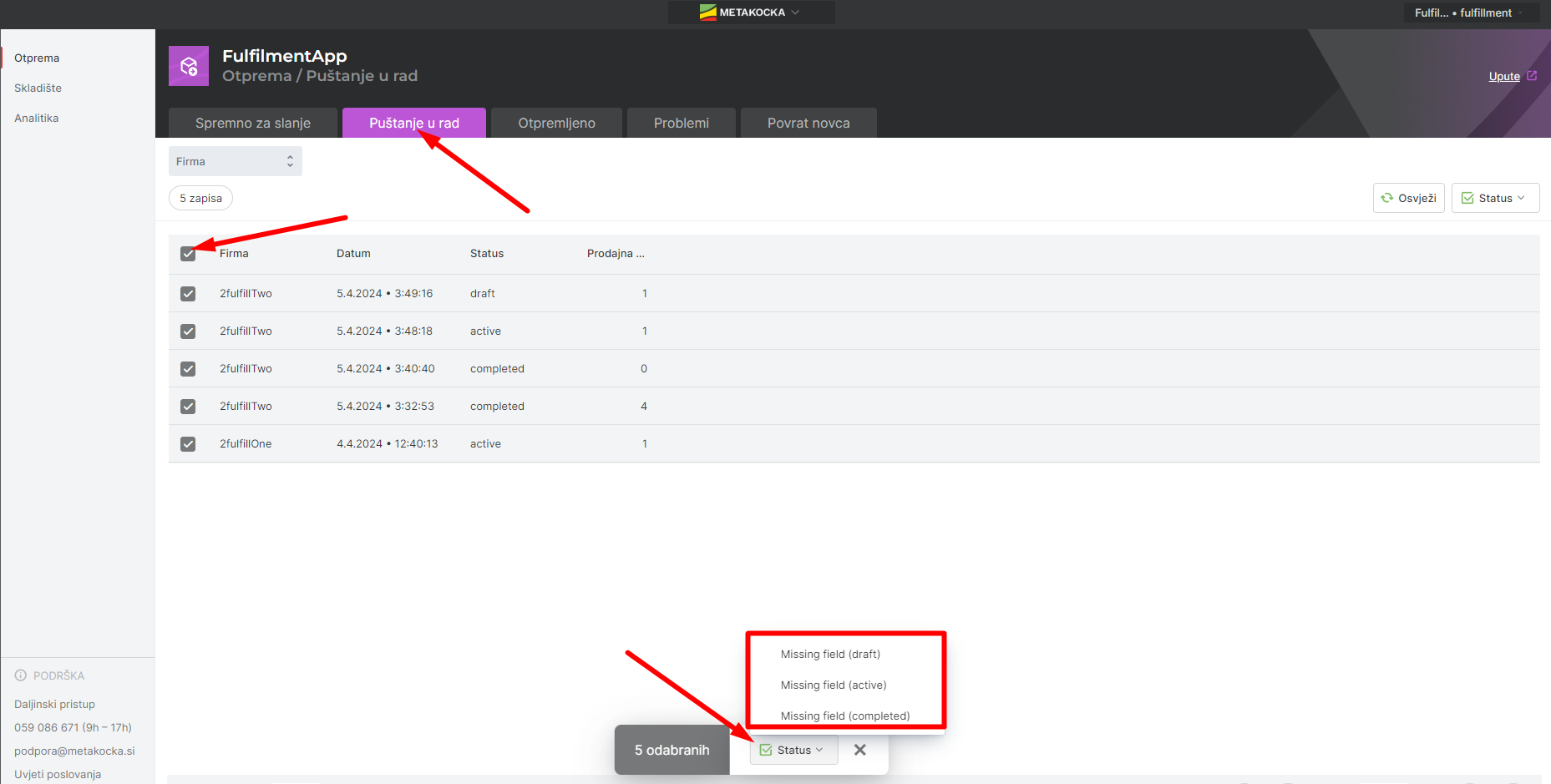Choose Missing field (active) option
1551x784 pixels.
pyautogui.click(x=834, y=685)
